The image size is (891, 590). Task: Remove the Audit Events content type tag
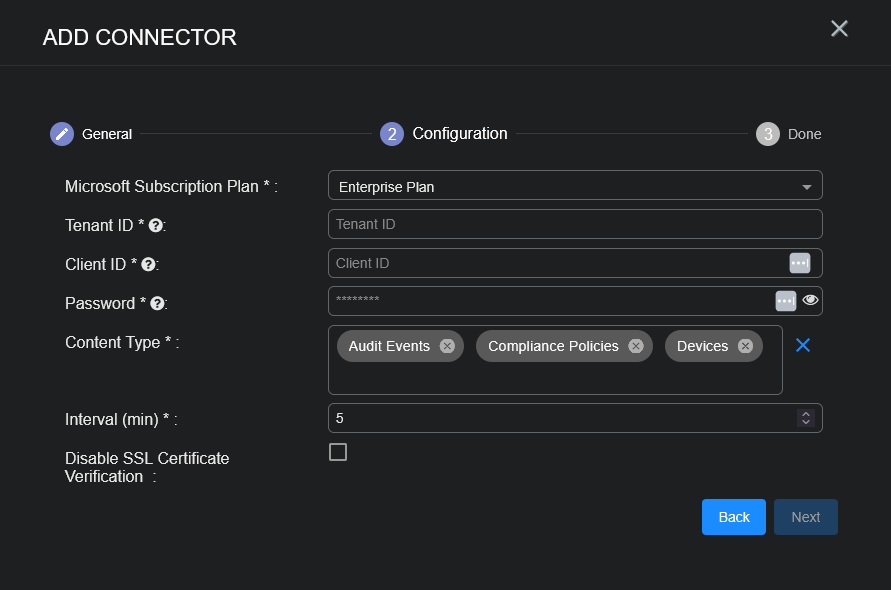[447, 346]
